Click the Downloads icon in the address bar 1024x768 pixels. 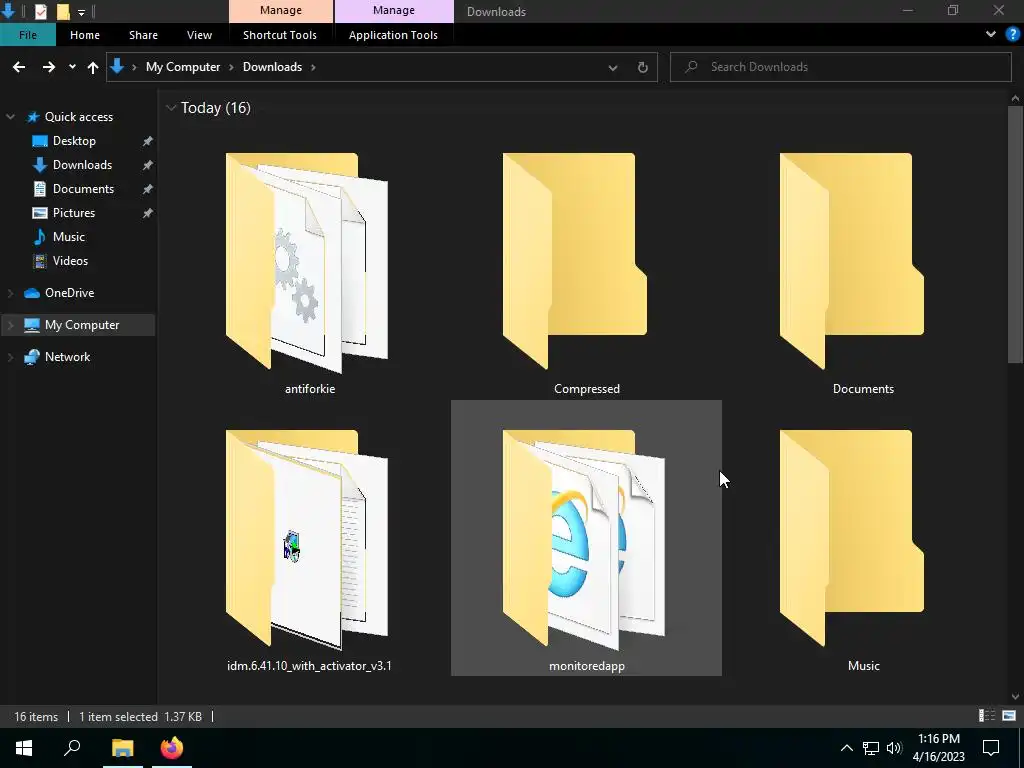point(117,66)
